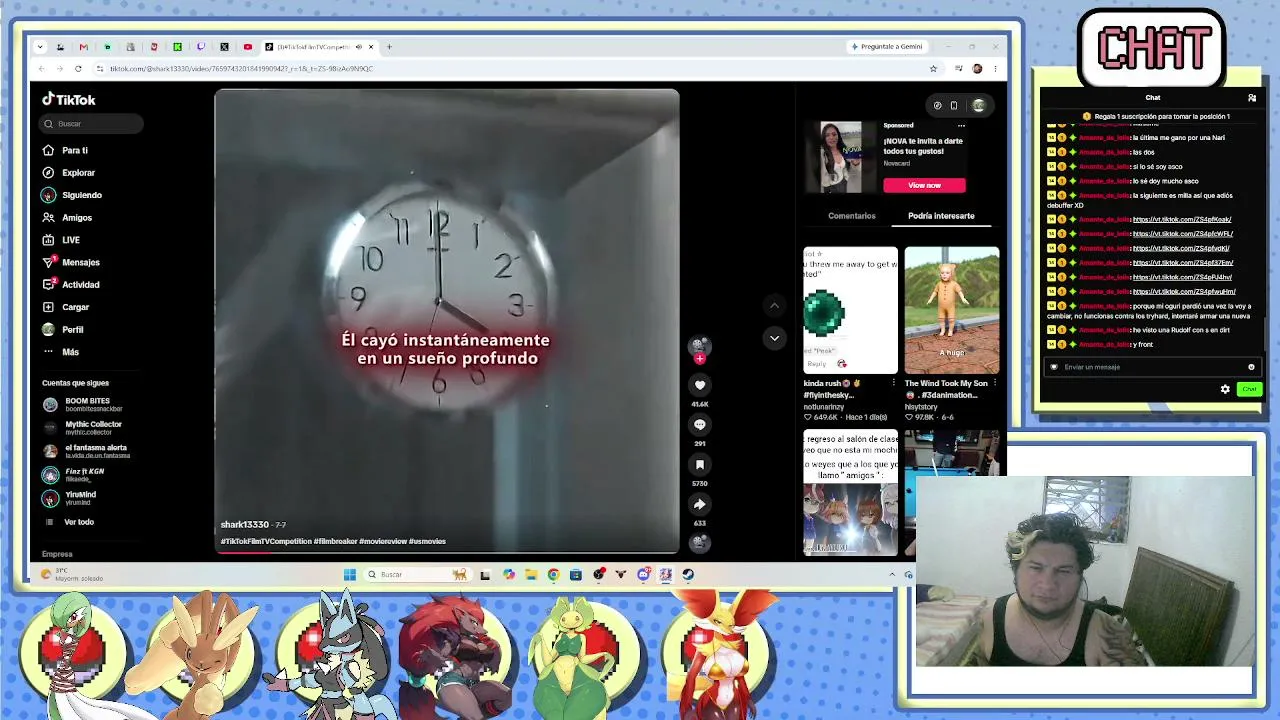Open the TikTok logo home link

pos(69,99)
